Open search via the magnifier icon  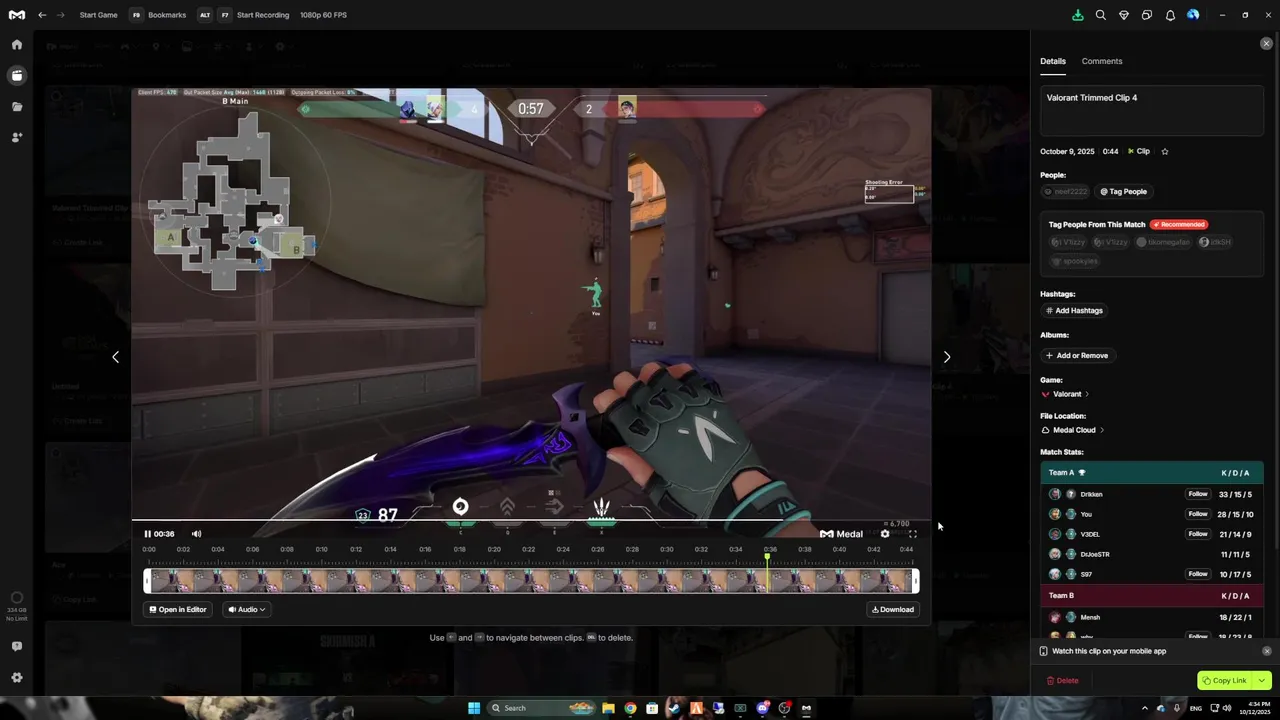click(x=1100, y=15)
